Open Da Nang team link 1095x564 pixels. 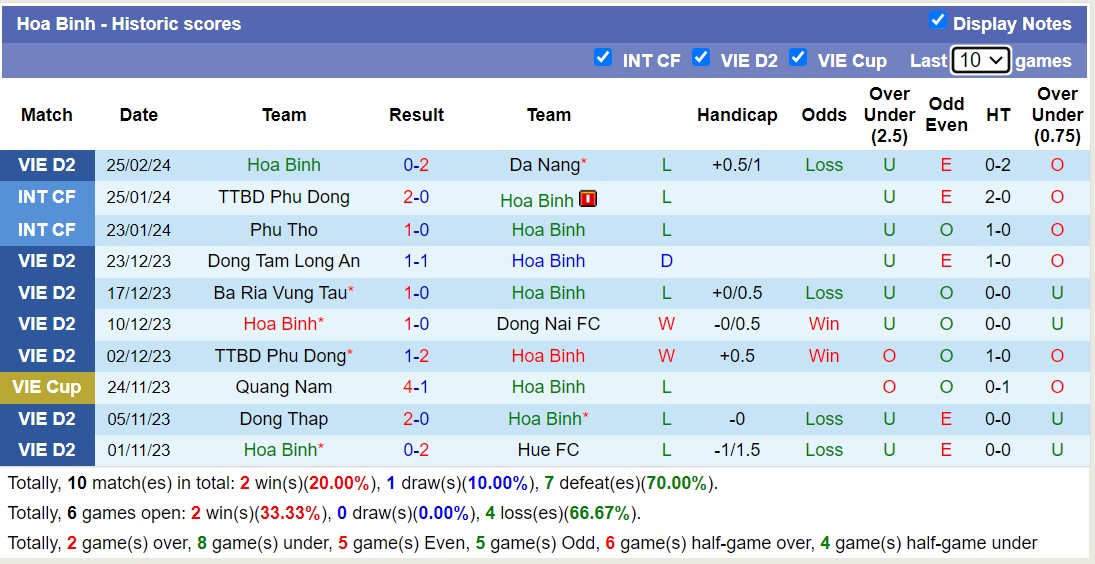click(x=544, y=165)
